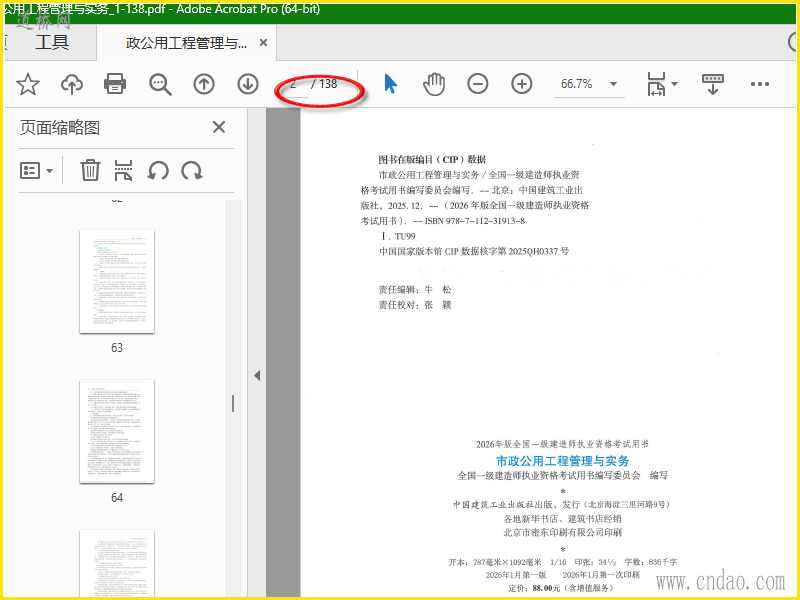This screenshot has width=800, height=600.
Task: Click the price text 88.00元
Action: pos(546,588)
